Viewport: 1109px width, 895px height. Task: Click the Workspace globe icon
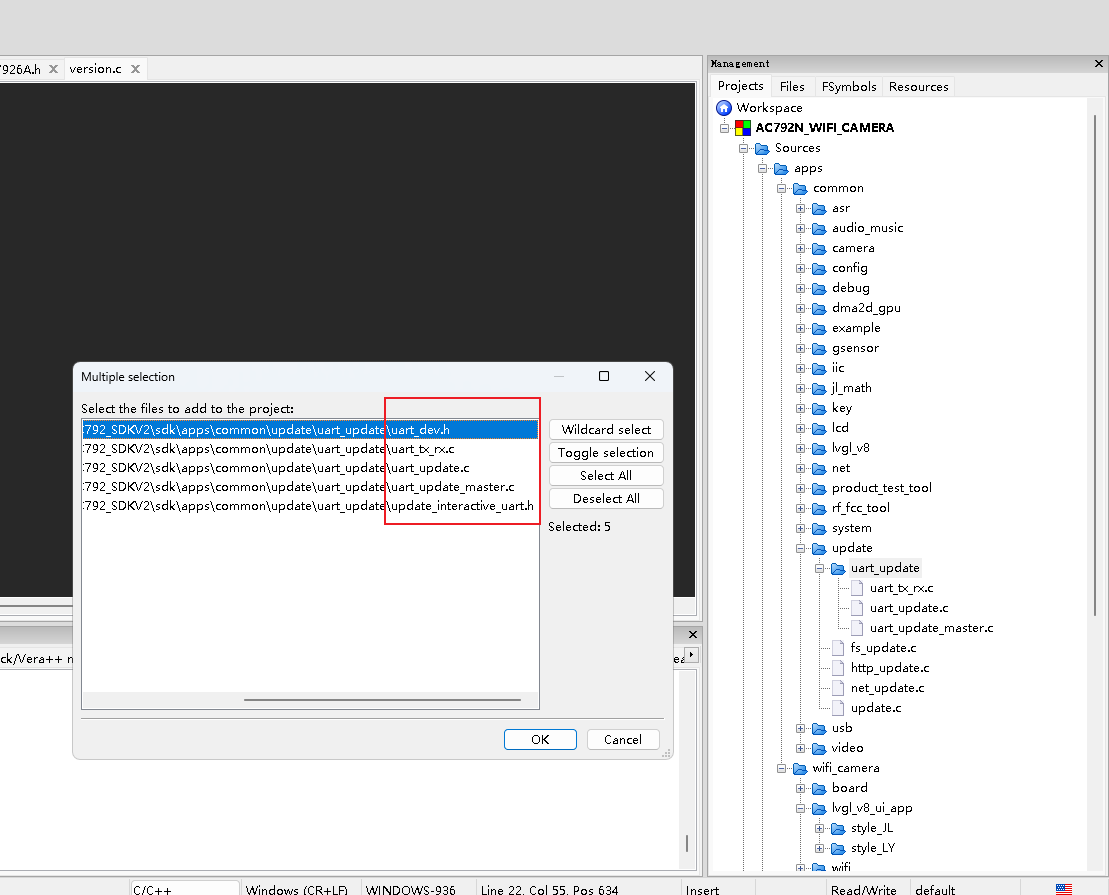pos(724,108)
